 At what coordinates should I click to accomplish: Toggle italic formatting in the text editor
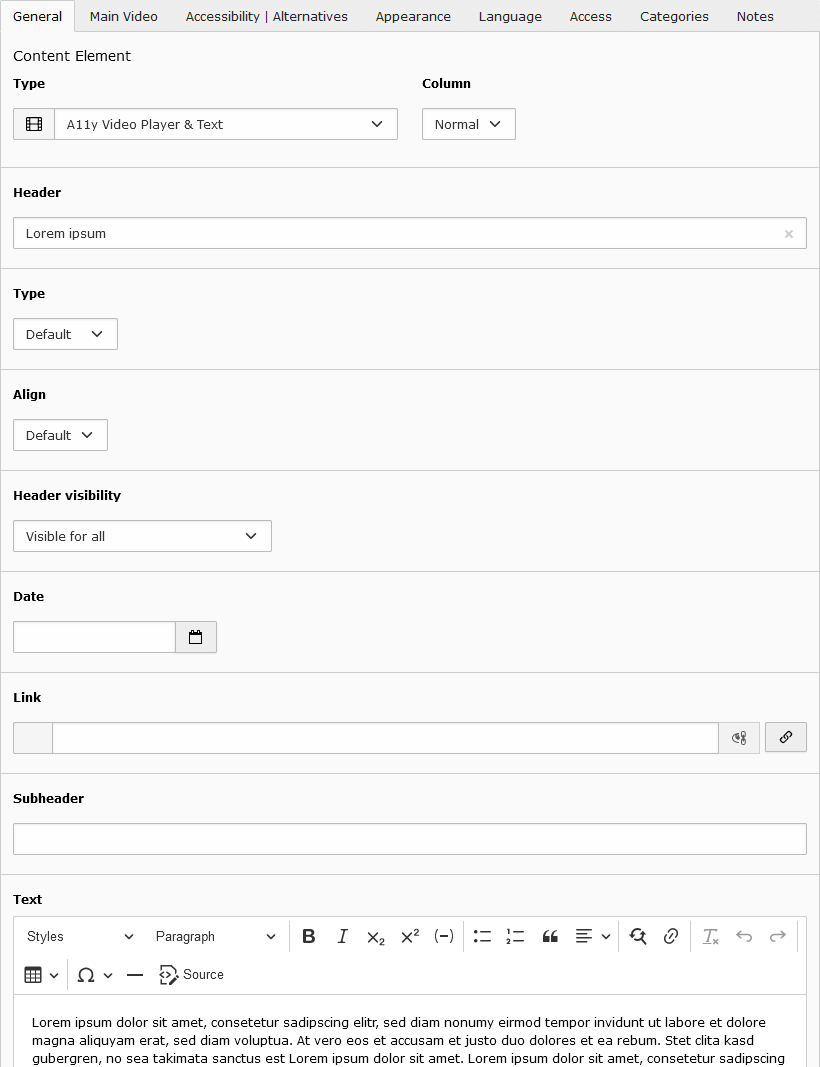coord(343,936)
